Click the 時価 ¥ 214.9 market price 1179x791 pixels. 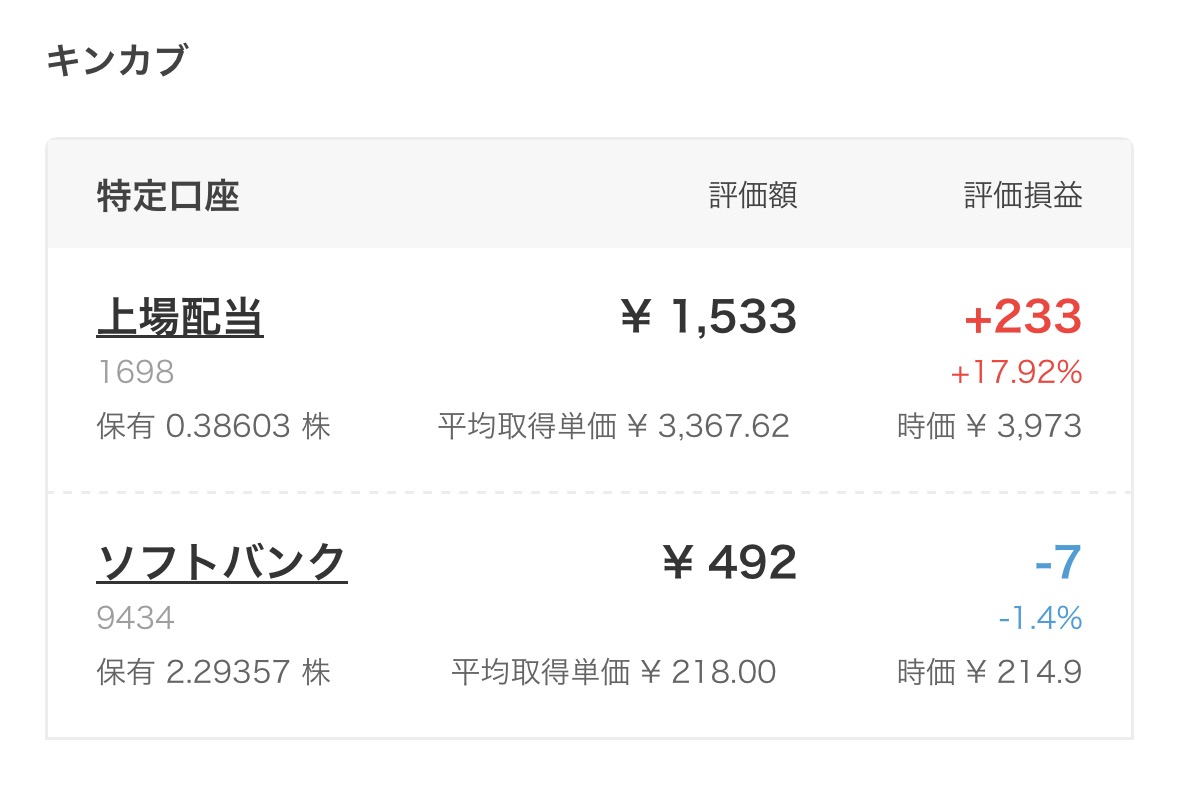(989, 672)
